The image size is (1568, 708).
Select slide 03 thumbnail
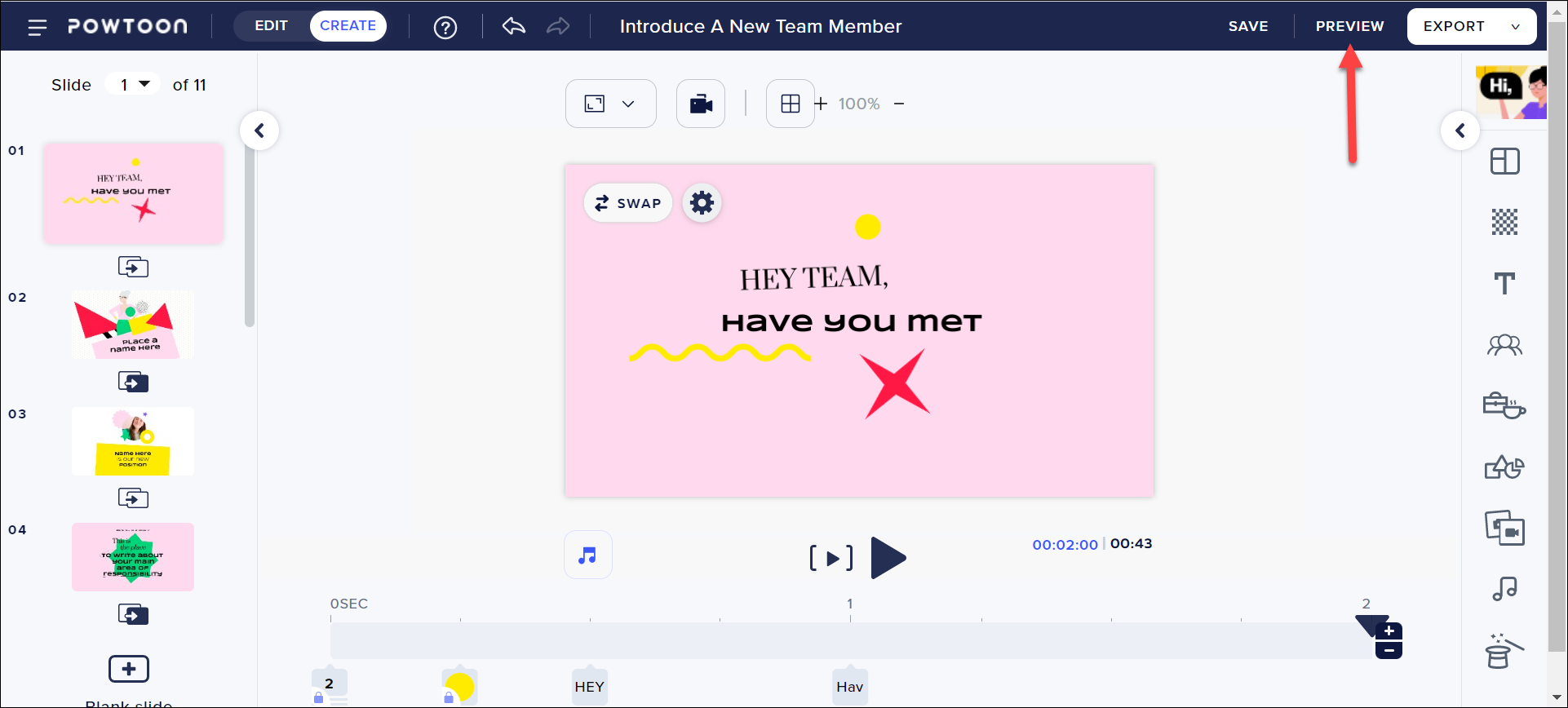click(x=133, y=441)
